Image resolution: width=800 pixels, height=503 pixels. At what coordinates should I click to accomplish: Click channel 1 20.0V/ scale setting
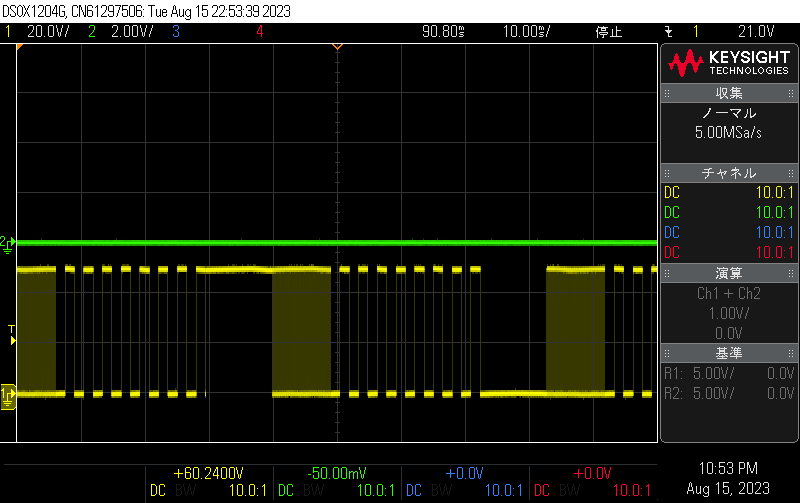pos(46,32)
